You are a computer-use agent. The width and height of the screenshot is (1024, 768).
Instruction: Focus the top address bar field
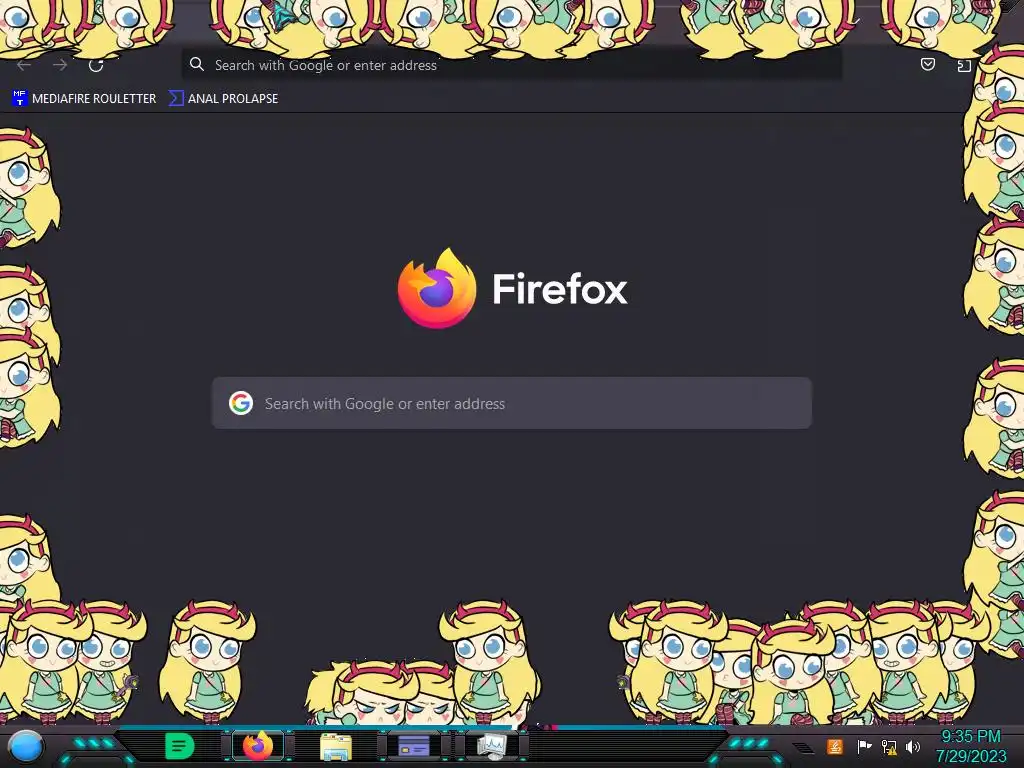[511, 65]
